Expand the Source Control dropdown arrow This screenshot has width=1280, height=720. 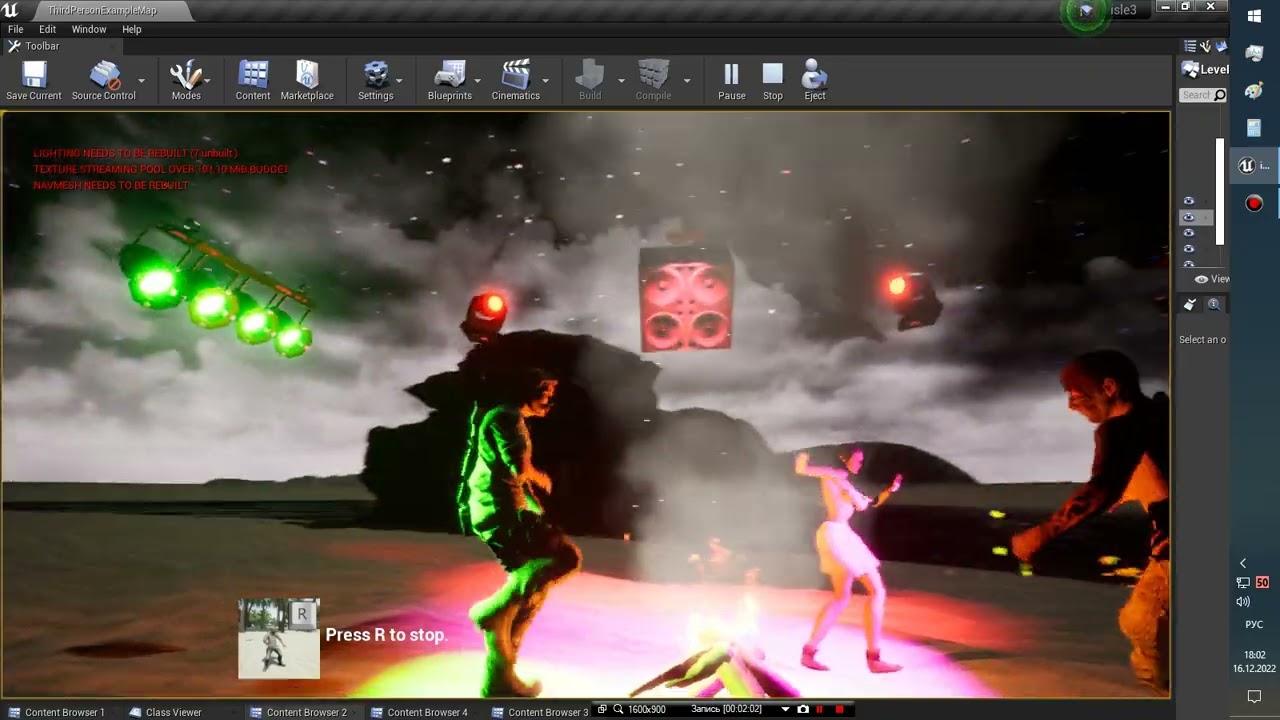point(141,80)
